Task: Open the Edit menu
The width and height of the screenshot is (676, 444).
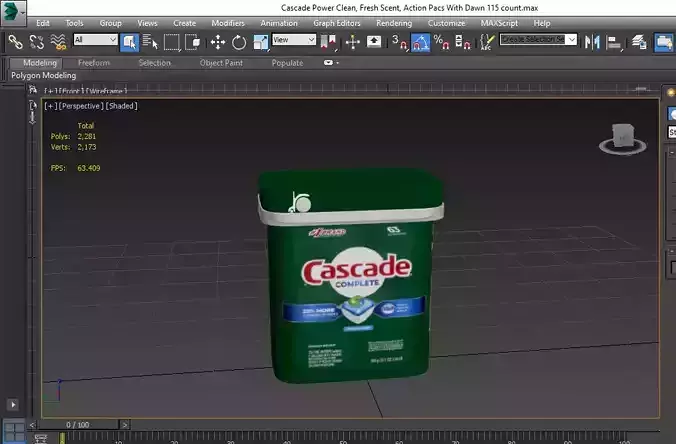Action: pos(43,23)
